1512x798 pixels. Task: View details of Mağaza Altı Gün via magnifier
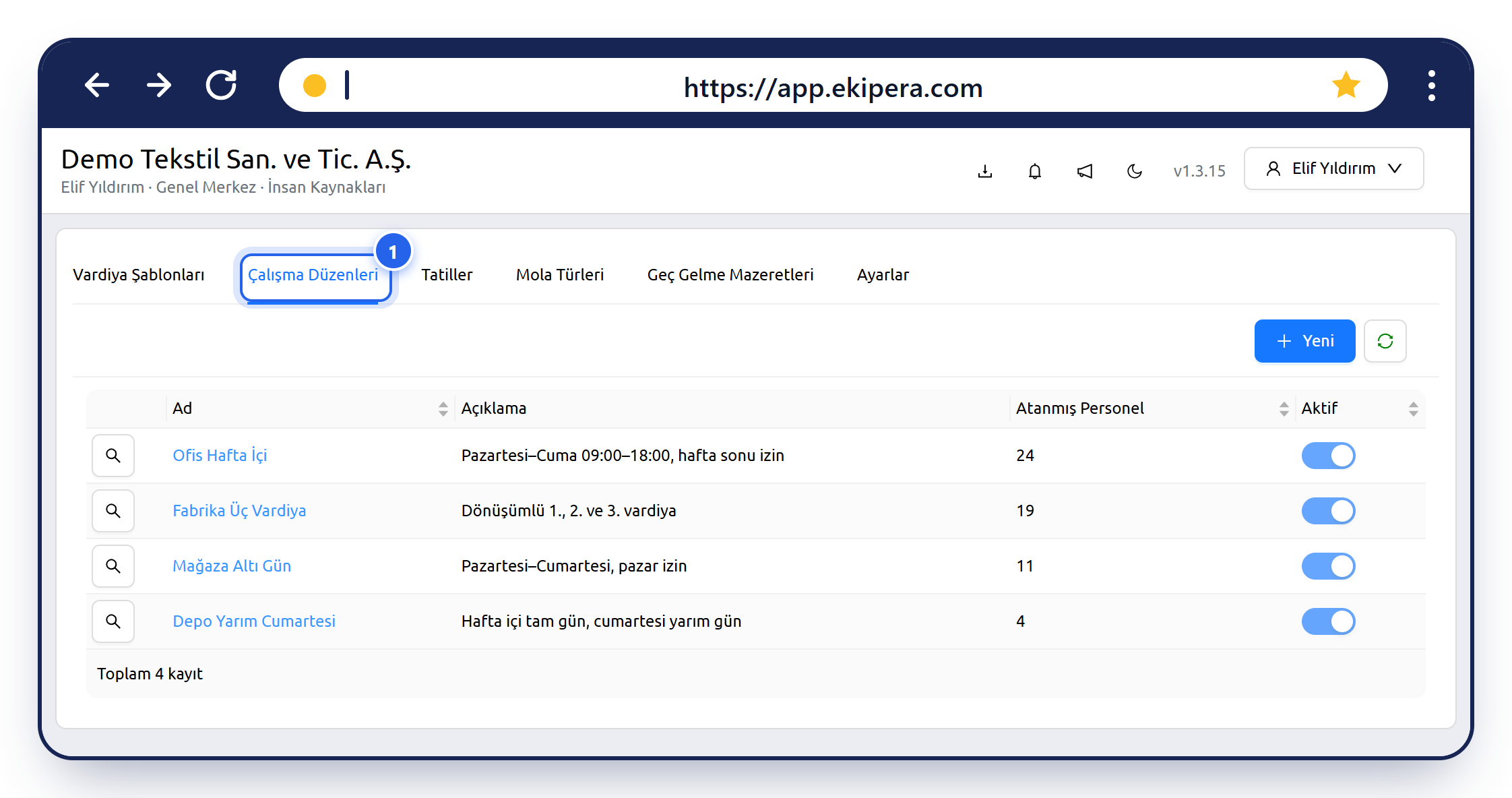click(x=113, y=566)
